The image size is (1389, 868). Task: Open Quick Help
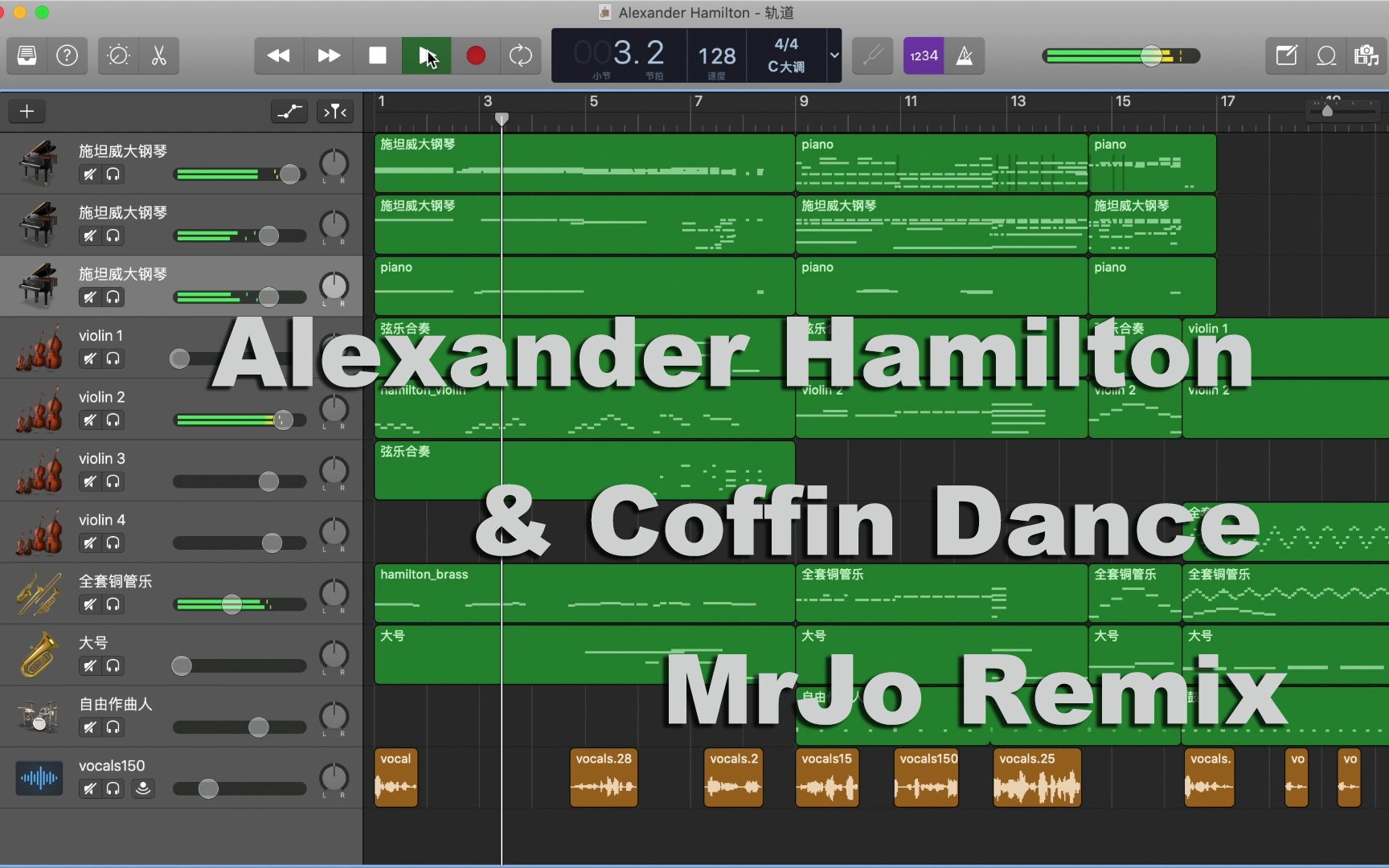click(68, 55)
